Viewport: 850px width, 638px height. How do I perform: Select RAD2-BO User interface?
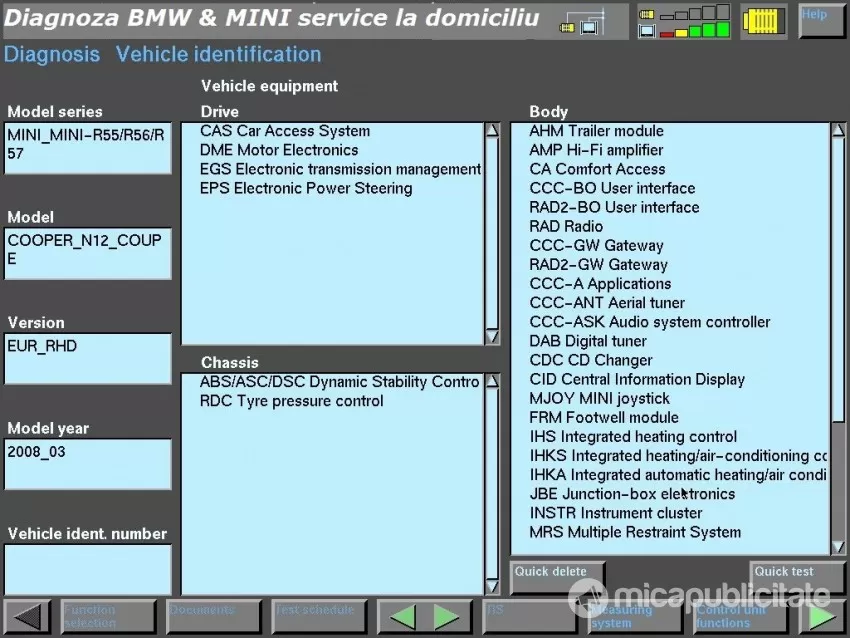coord(614,207)
